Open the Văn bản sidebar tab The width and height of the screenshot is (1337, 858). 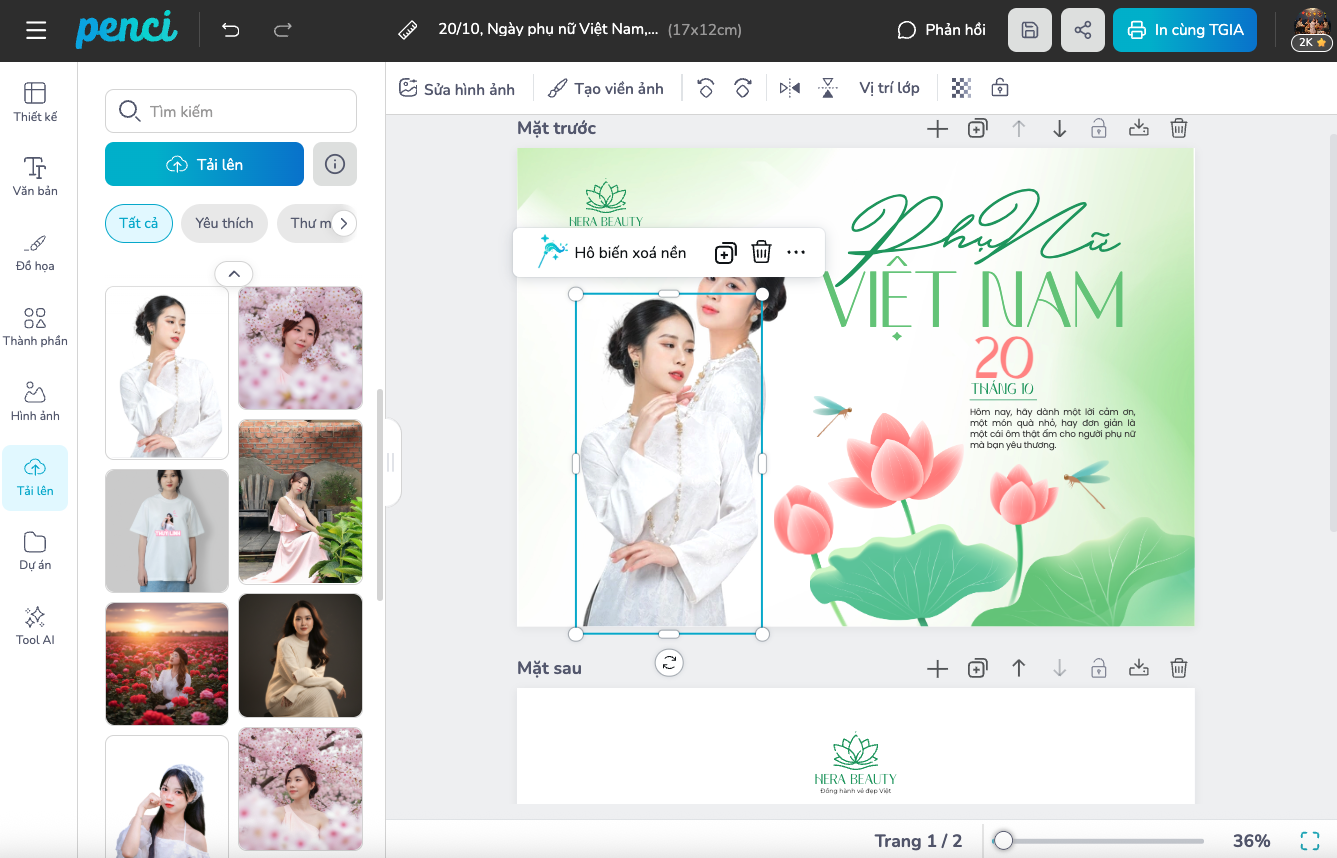pyautogui.click(x=35, y=176)
